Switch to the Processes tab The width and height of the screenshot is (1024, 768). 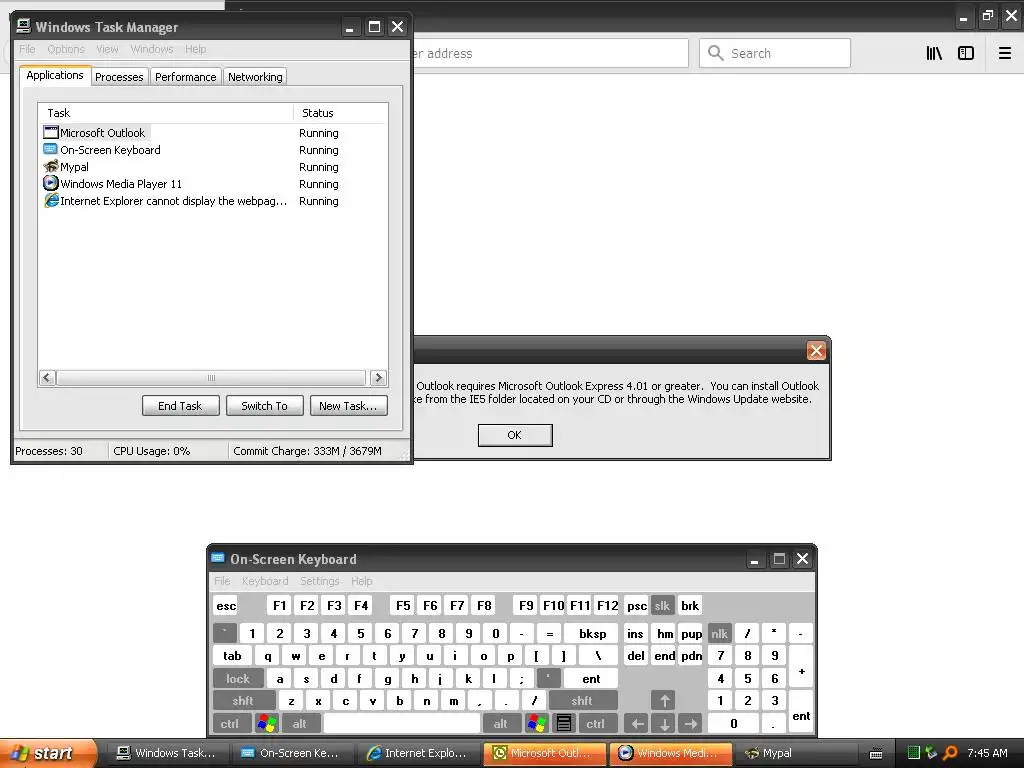pos(120,77)
